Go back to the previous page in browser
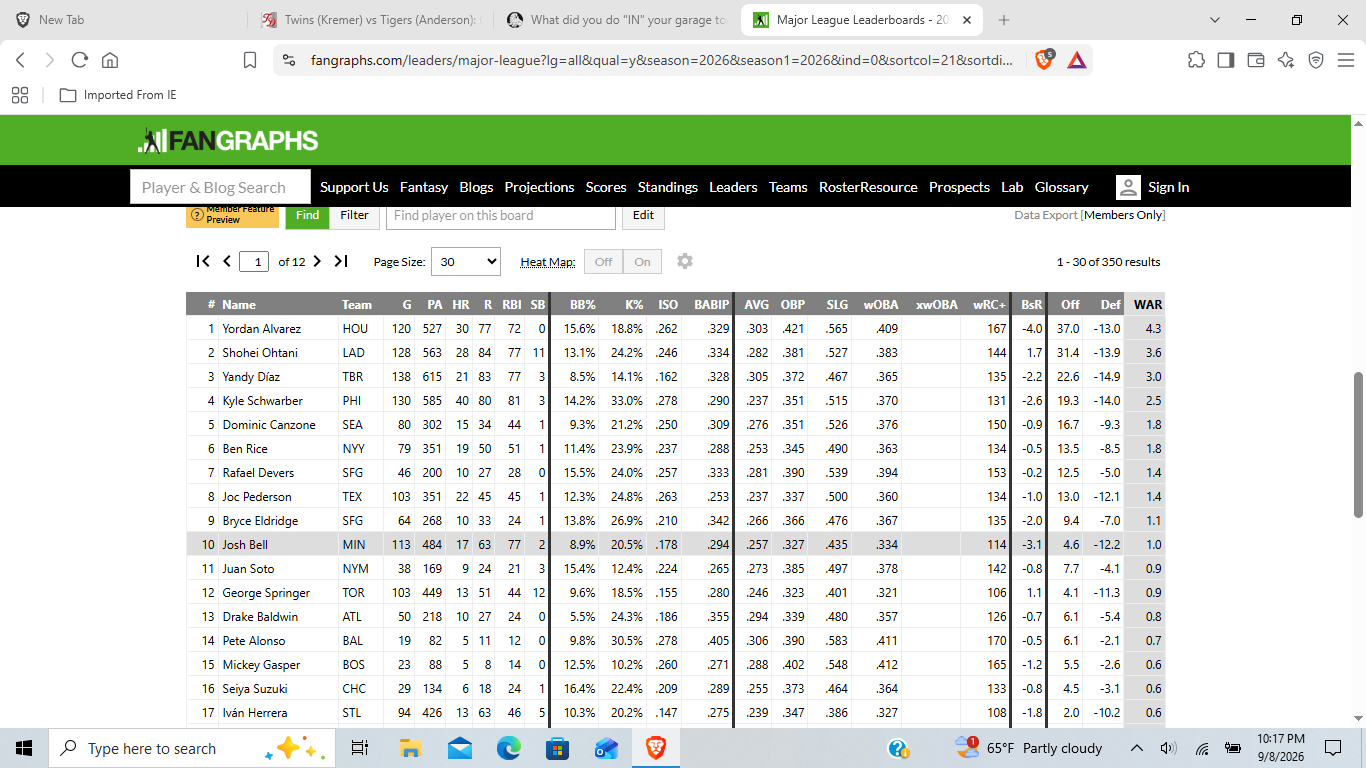Image resolution: width=1366 pixels, height=768 pixels. [20, 60]
